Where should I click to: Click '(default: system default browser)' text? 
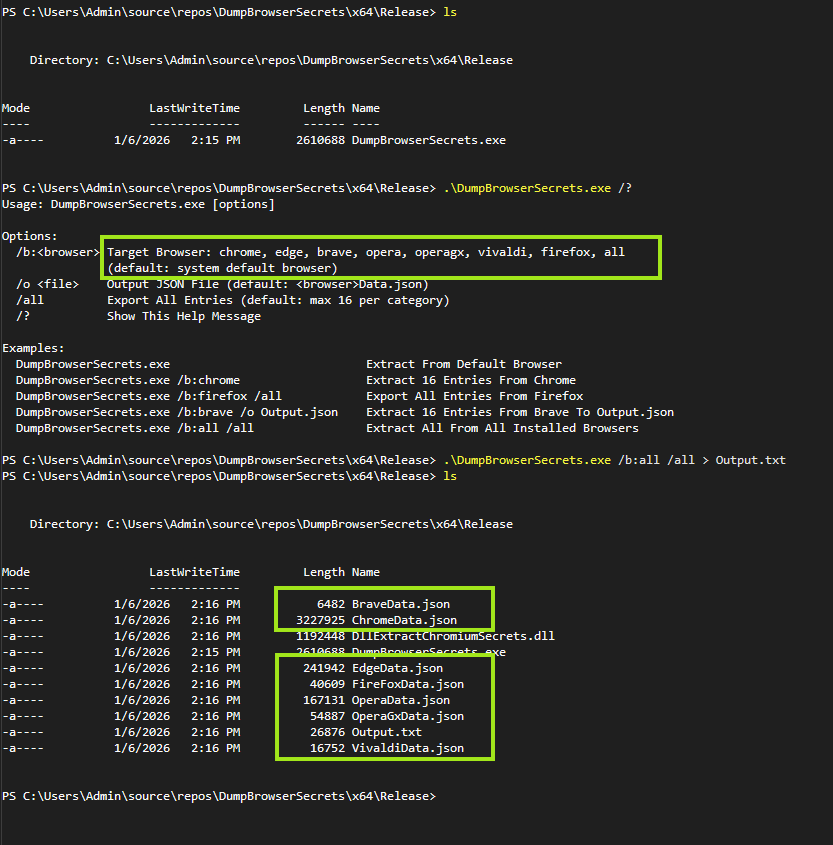pyautogui.click(x=222, y=268)
